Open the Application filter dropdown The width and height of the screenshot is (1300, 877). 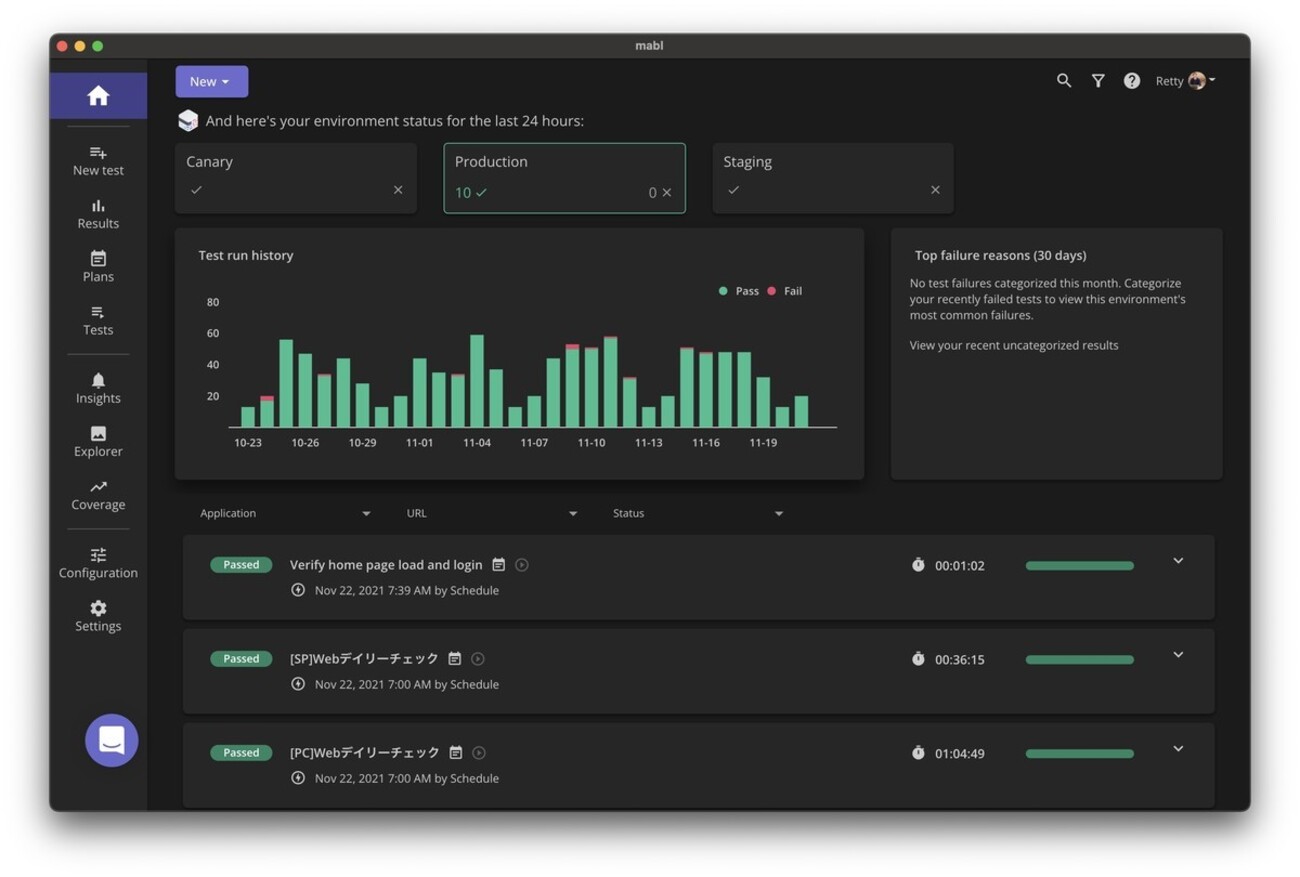point(285,513)
